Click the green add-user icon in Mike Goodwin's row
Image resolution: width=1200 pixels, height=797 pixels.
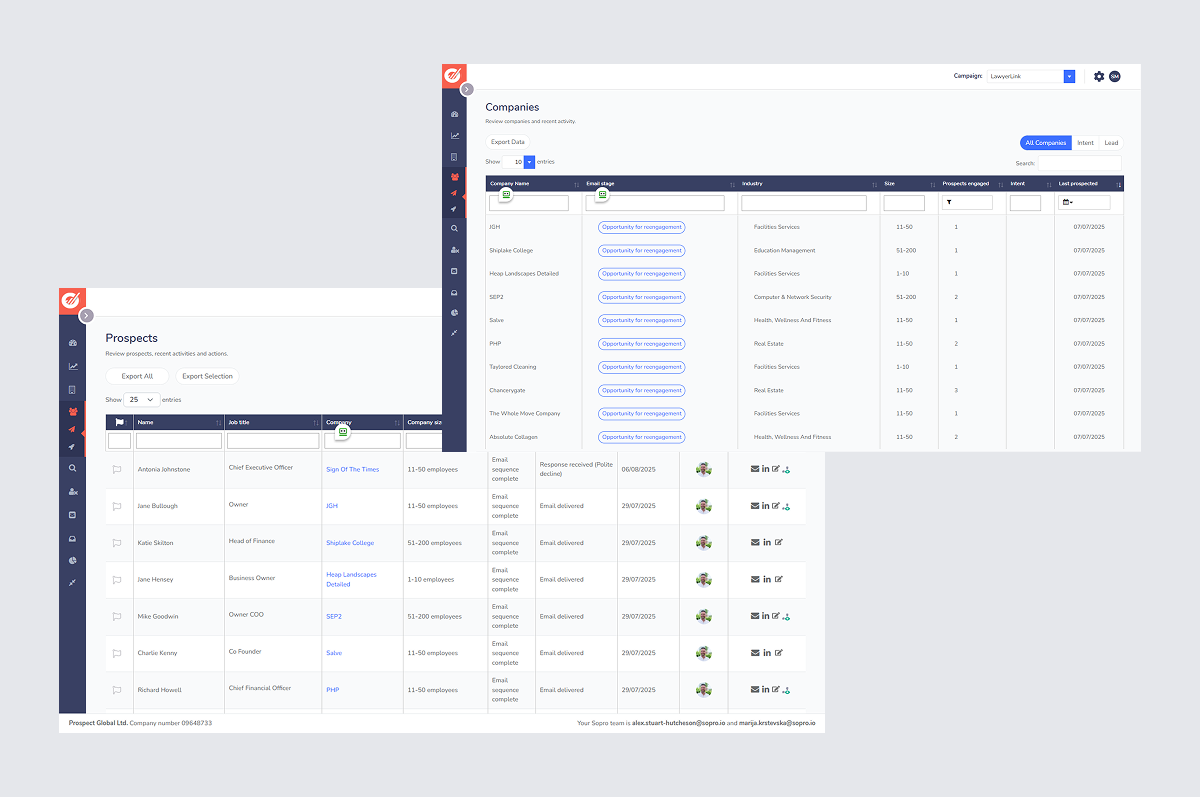coord(787,617)
